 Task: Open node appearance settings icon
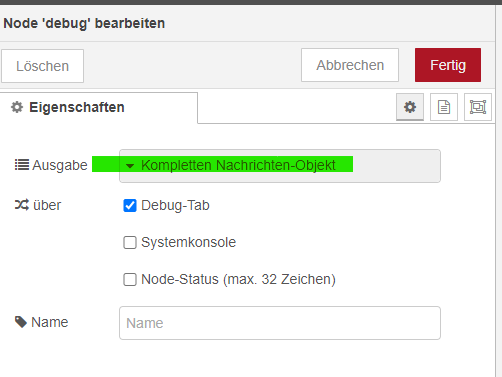tap(478, 107)
